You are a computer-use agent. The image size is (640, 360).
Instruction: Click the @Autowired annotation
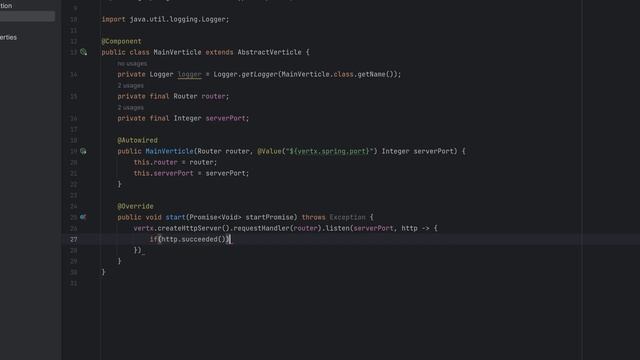138,140
